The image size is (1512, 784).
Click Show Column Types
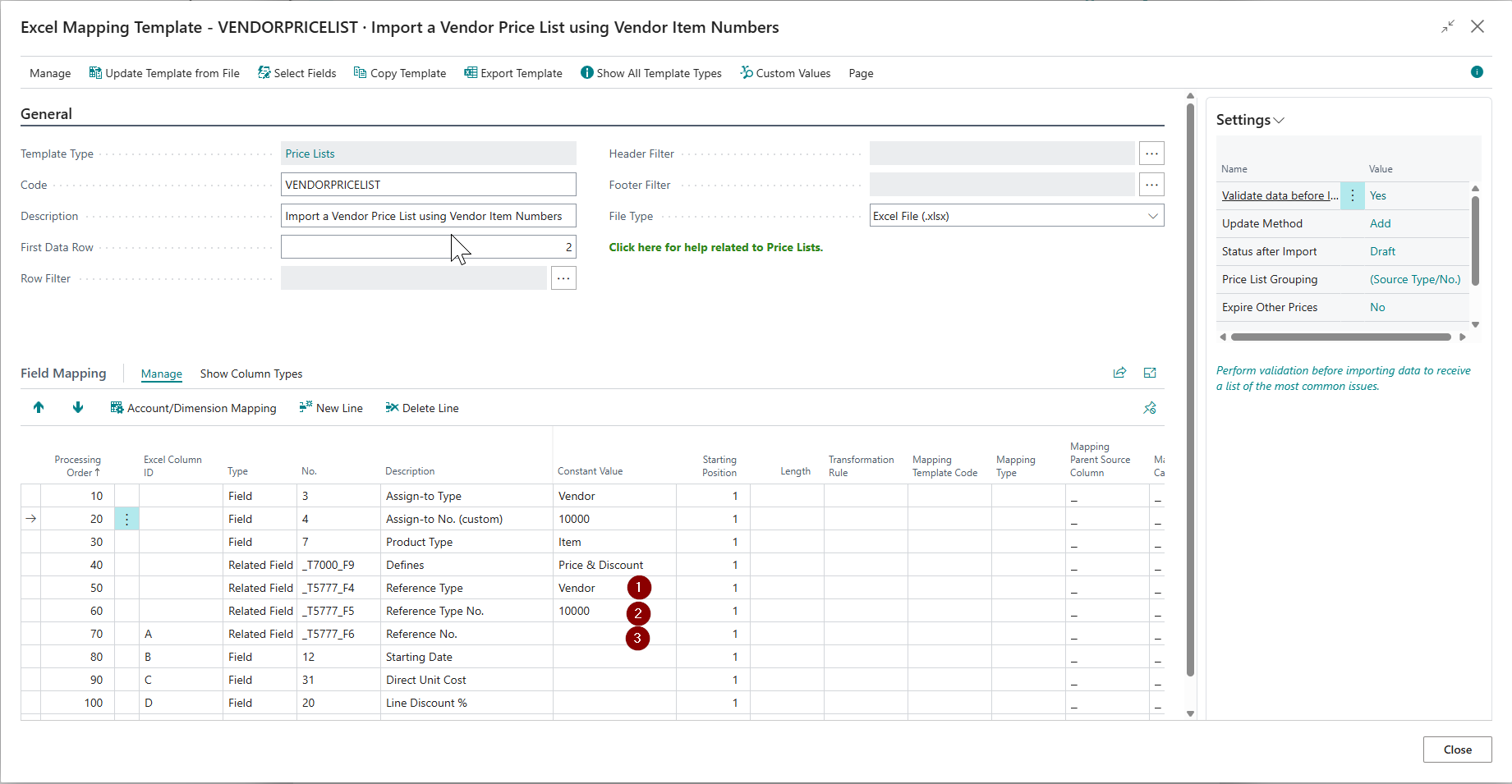(x=251, y=374)
